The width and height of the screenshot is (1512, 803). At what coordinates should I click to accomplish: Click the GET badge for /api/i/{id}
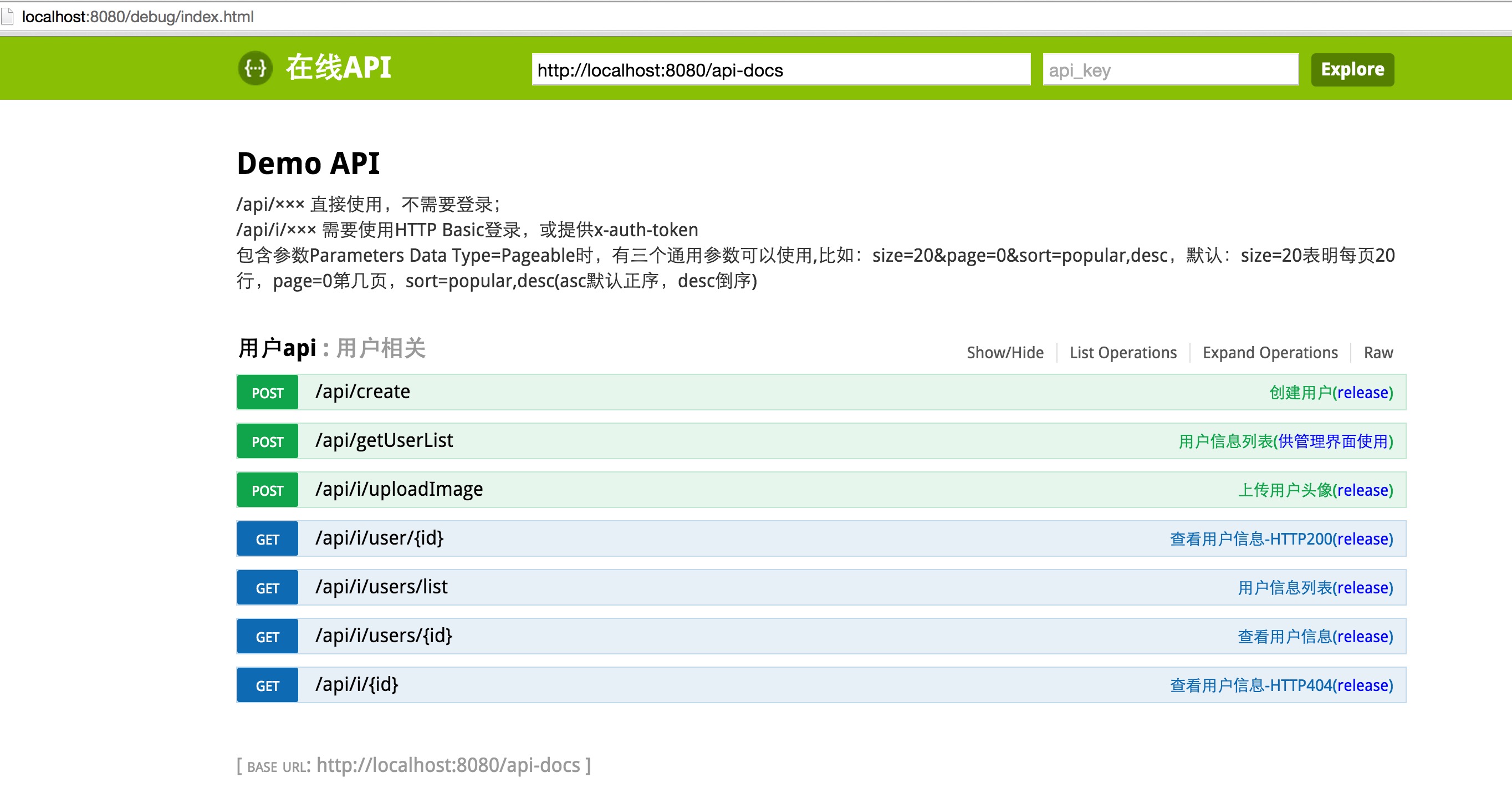pyautogui.click(x=267, y=685)
